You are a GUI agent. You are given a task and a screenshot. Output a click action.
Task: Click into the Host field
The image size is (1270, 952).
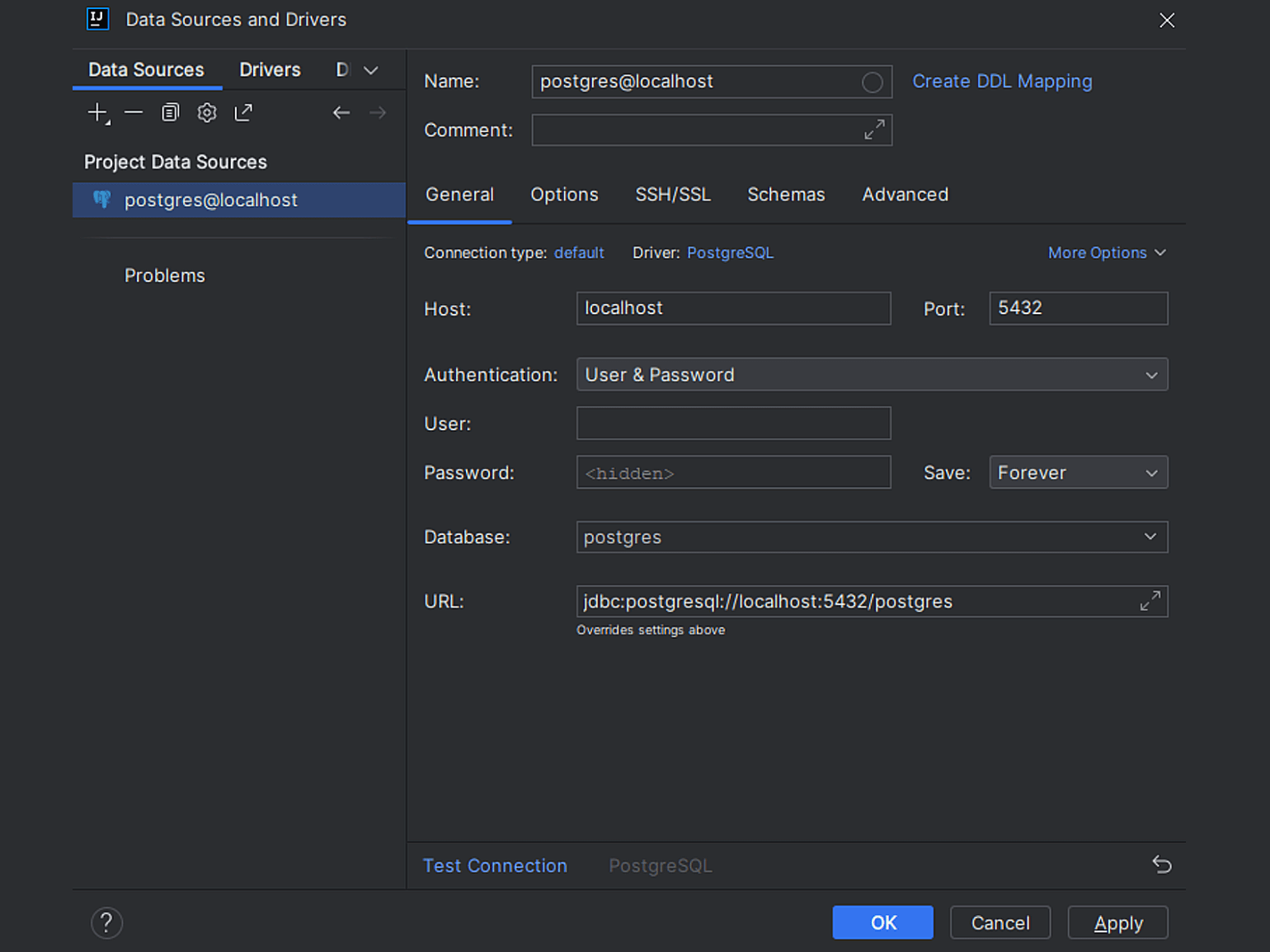coord(733,308)
